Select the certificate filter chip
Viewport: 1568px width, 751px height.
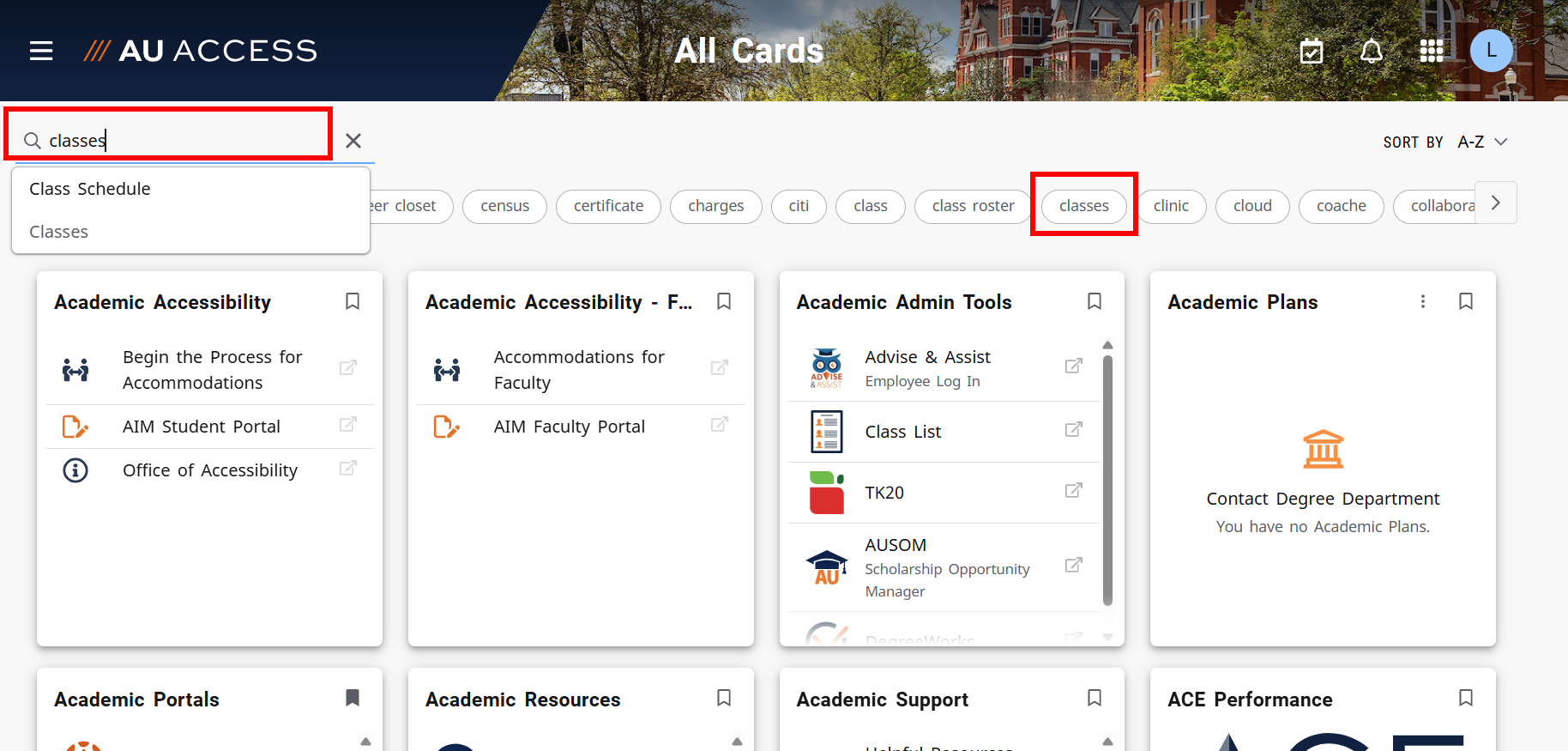(608, 206)
